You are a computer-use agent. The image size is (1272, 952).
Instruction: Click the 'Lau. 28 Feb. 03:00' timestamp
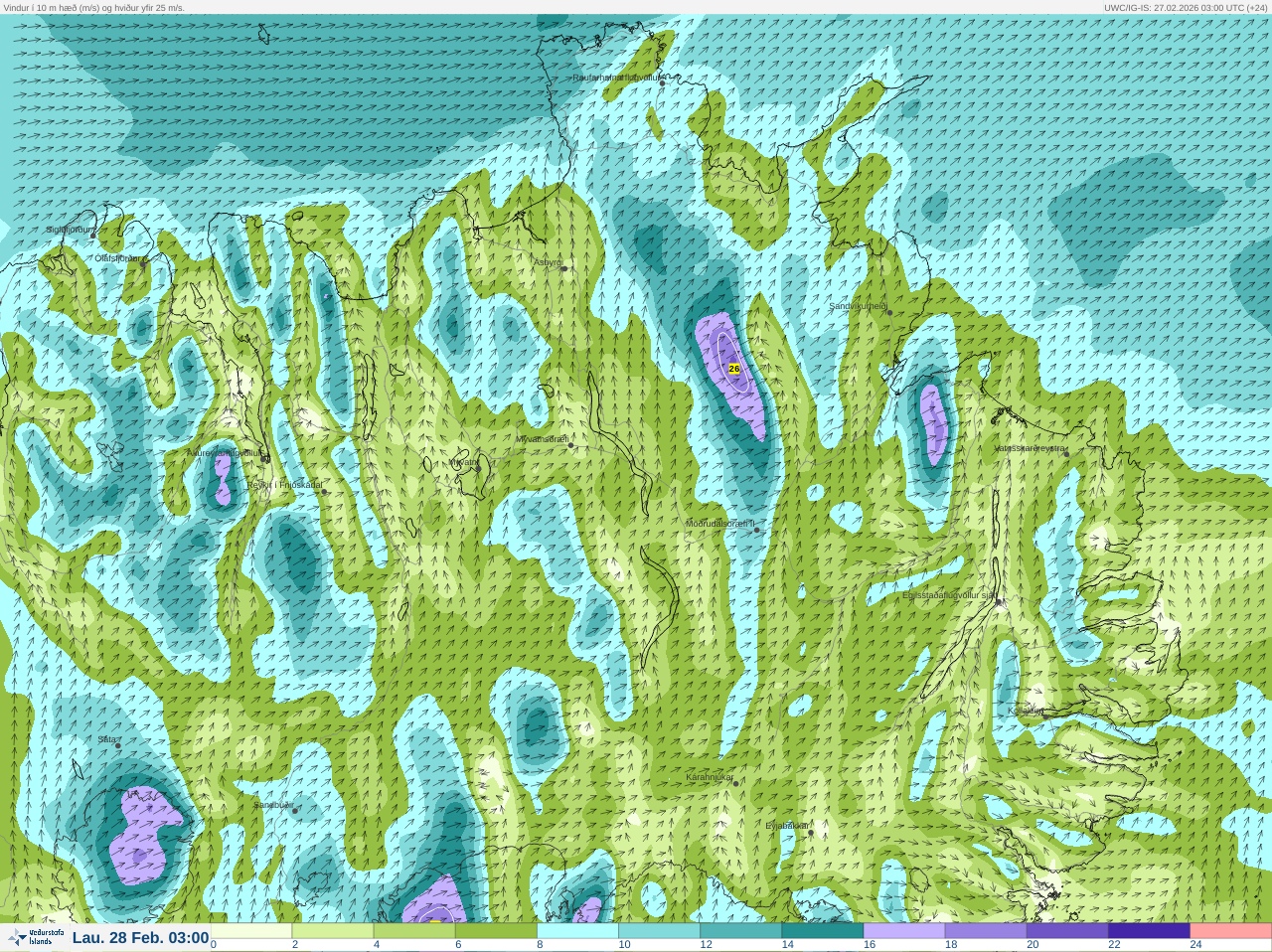point(140,937)
